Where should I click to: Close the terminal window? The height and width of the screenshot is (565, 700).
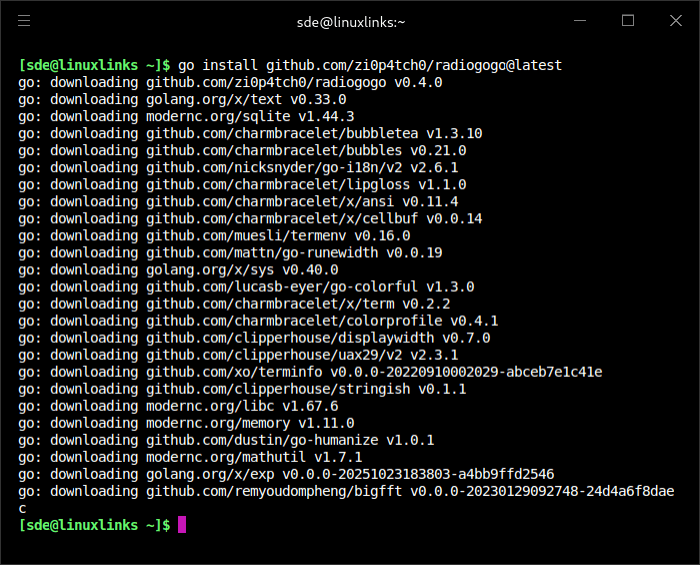click(x=674, y=20)
